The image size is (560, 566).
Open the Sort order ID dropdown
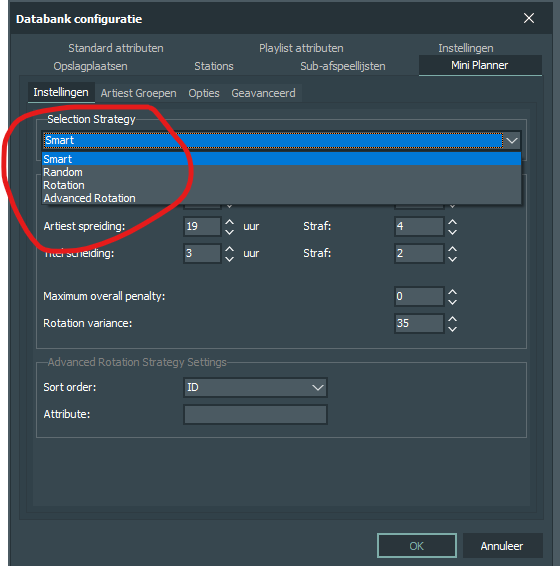pos(255,387)
